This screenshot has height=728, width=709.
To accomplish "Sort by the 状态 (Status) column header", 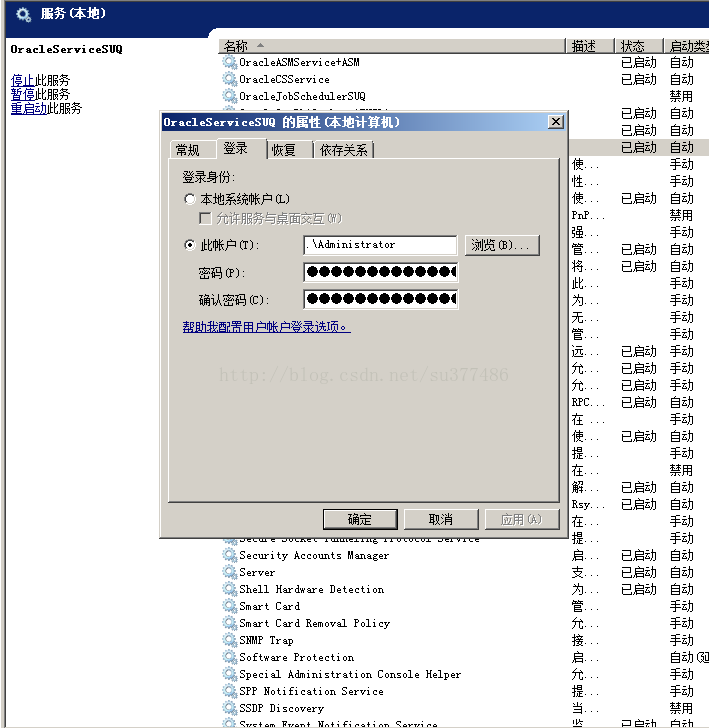I will pos(639,46).
